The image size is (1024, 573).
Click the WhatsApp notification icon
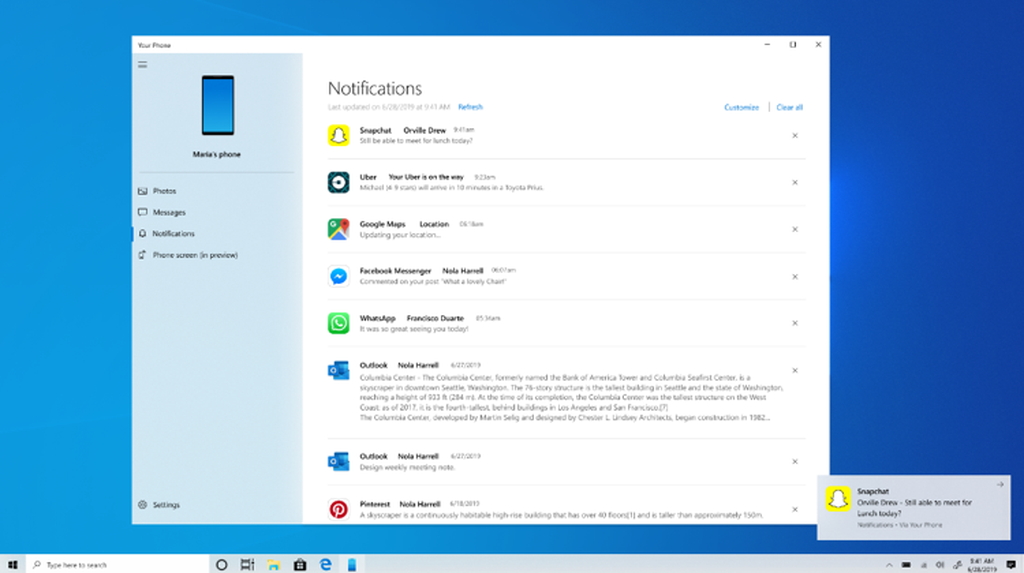[x=338, y=323]
